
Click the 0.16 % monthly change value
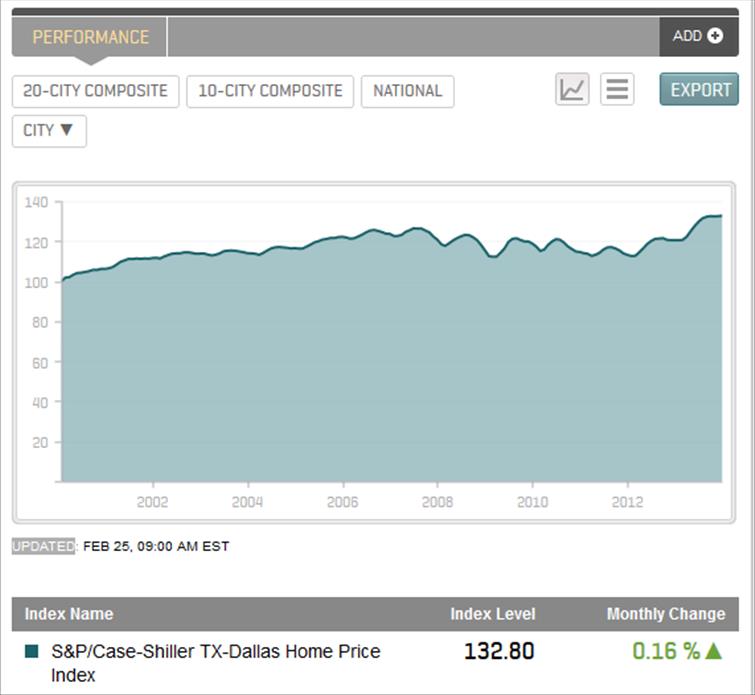666,651
